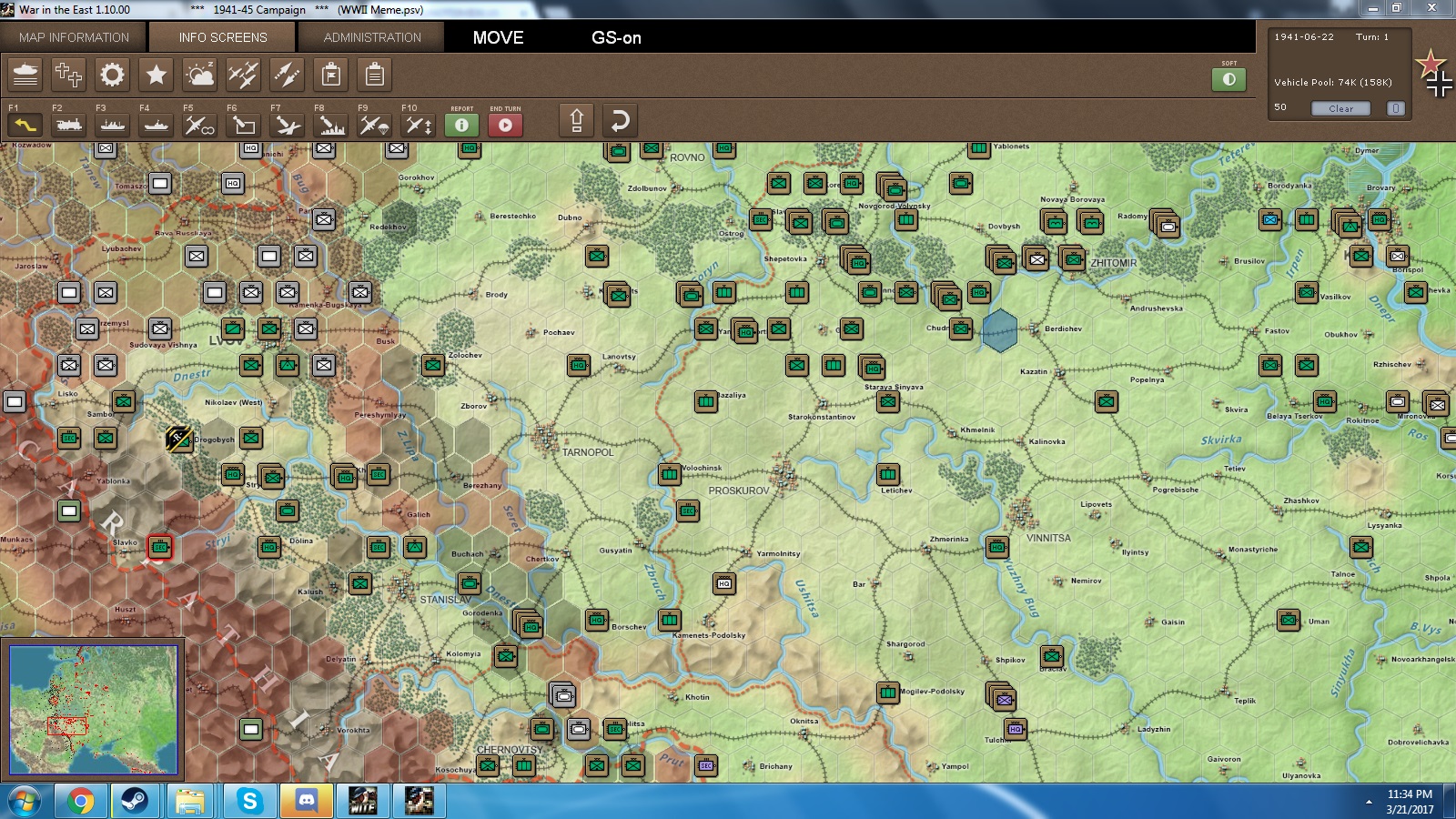The height and width of the screenshot is (819, 1456).
Task: Click the undo move arrow icon
Action: (x=620, y=121)
